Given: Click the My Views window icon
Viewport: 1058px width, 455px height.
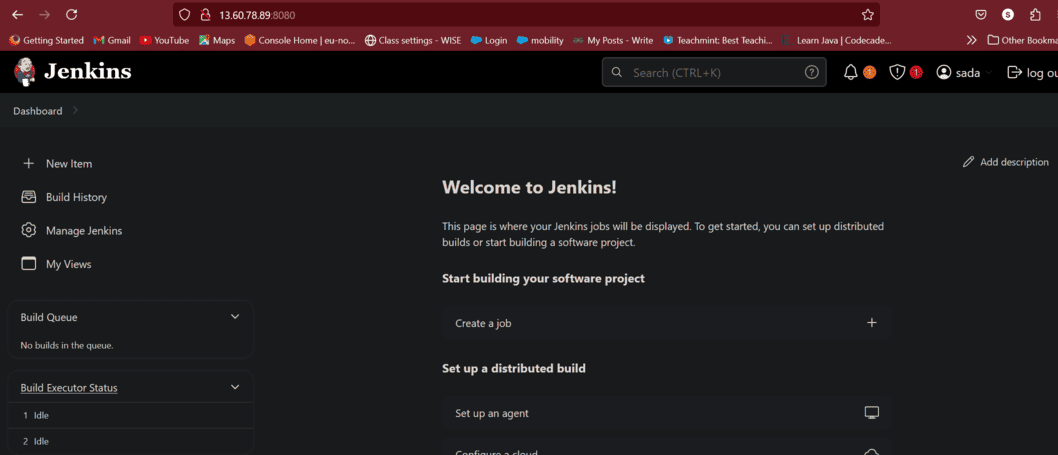Looking at the screenshot, I should point(28,264).
